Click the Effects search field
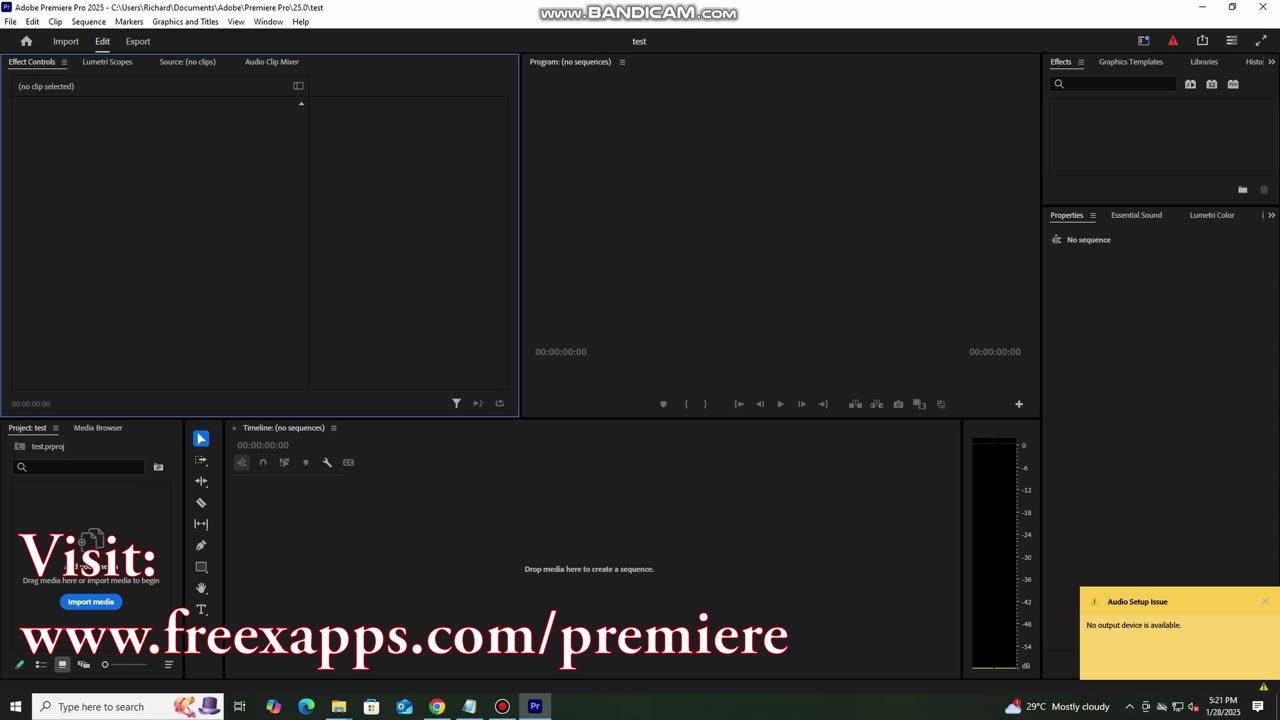This screenshot has width=1280, height=720. [x=1114, y=84]
